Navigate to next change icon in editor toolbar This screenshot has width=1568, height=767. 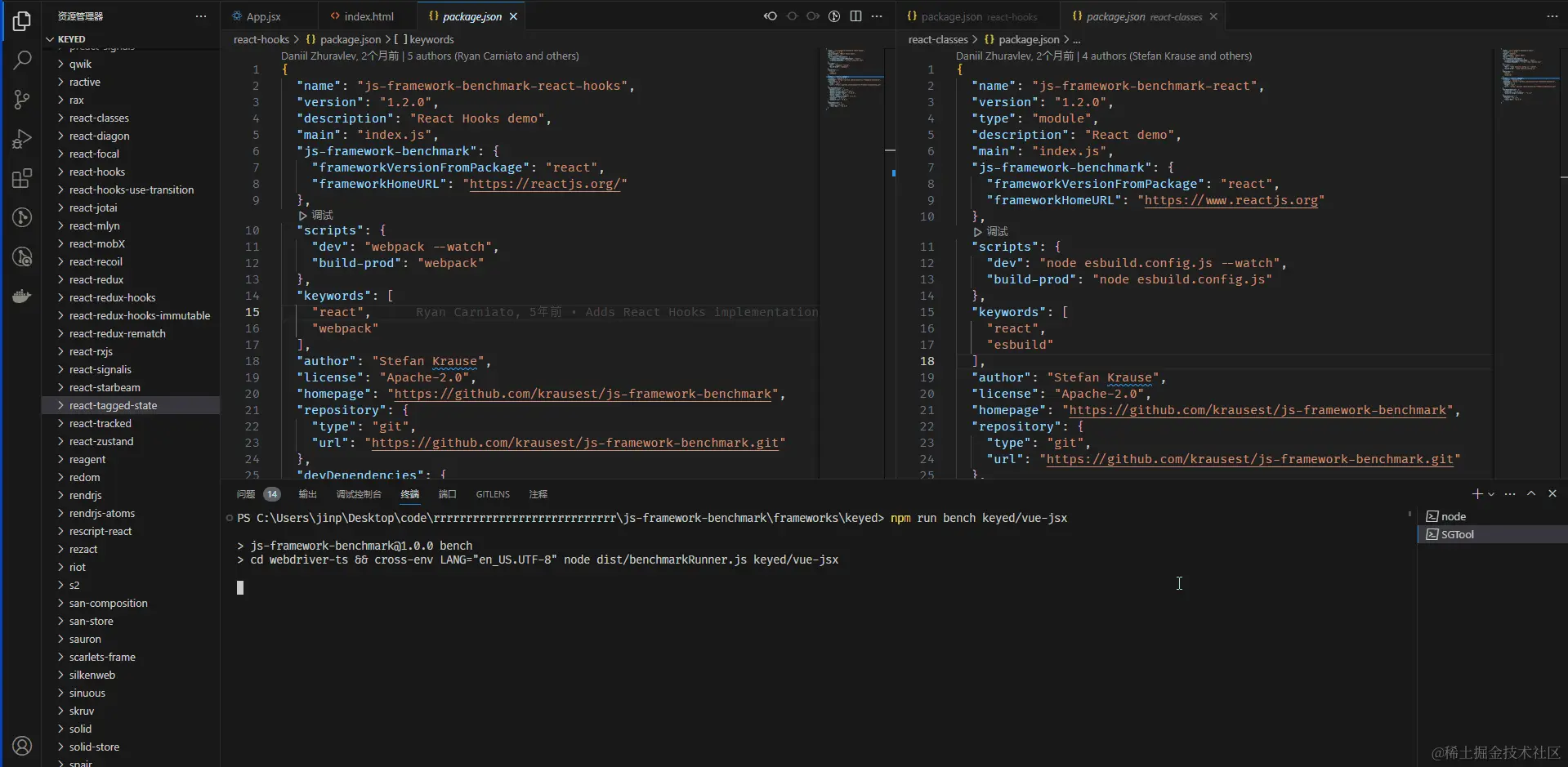tap(813, 16)
